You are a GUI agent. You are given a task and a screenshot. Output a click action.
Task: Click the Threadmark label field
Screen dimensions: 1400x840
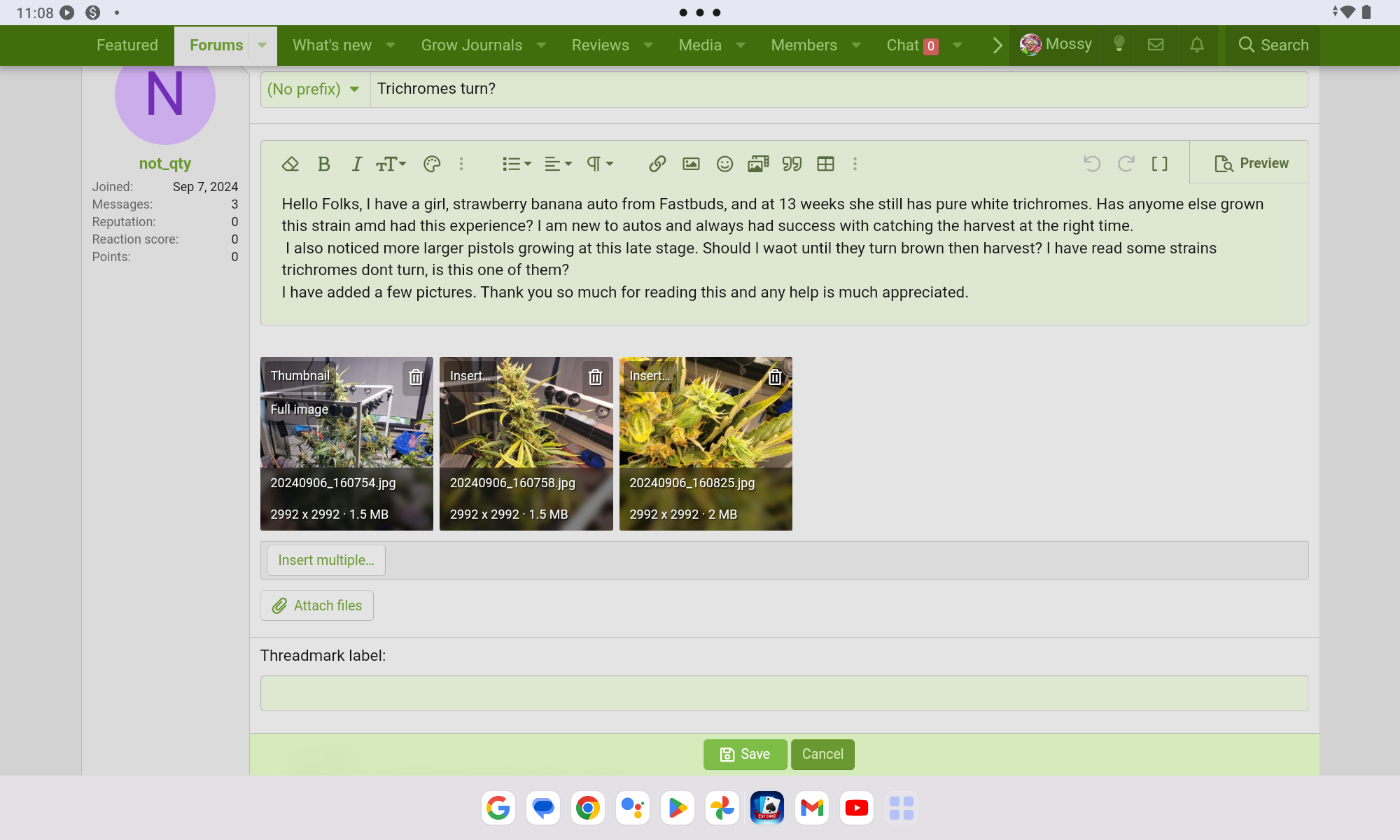(x=784, y=693)
